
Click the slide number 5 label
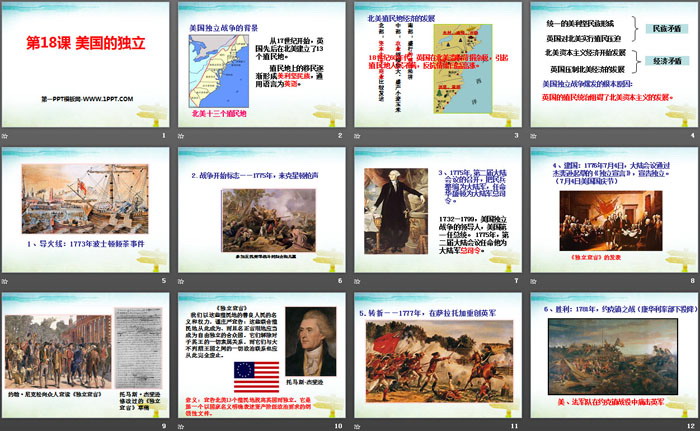(x=164, y=280)
